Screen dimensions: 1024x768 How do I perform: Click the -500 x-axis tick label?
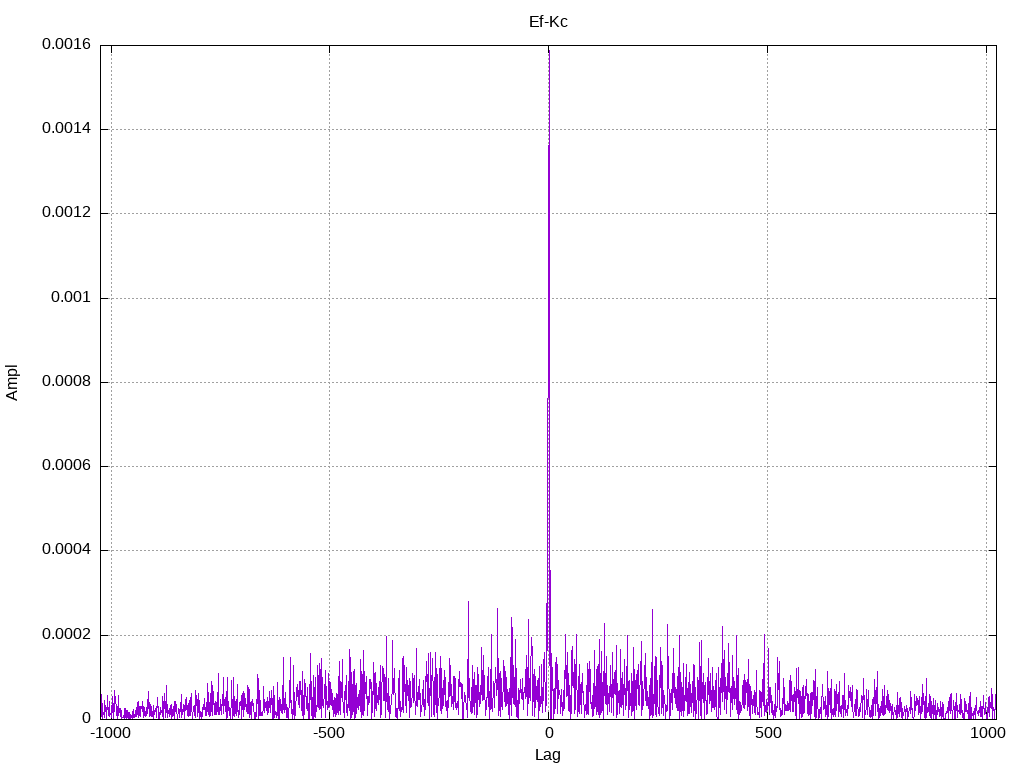click(x=328, y=733)
